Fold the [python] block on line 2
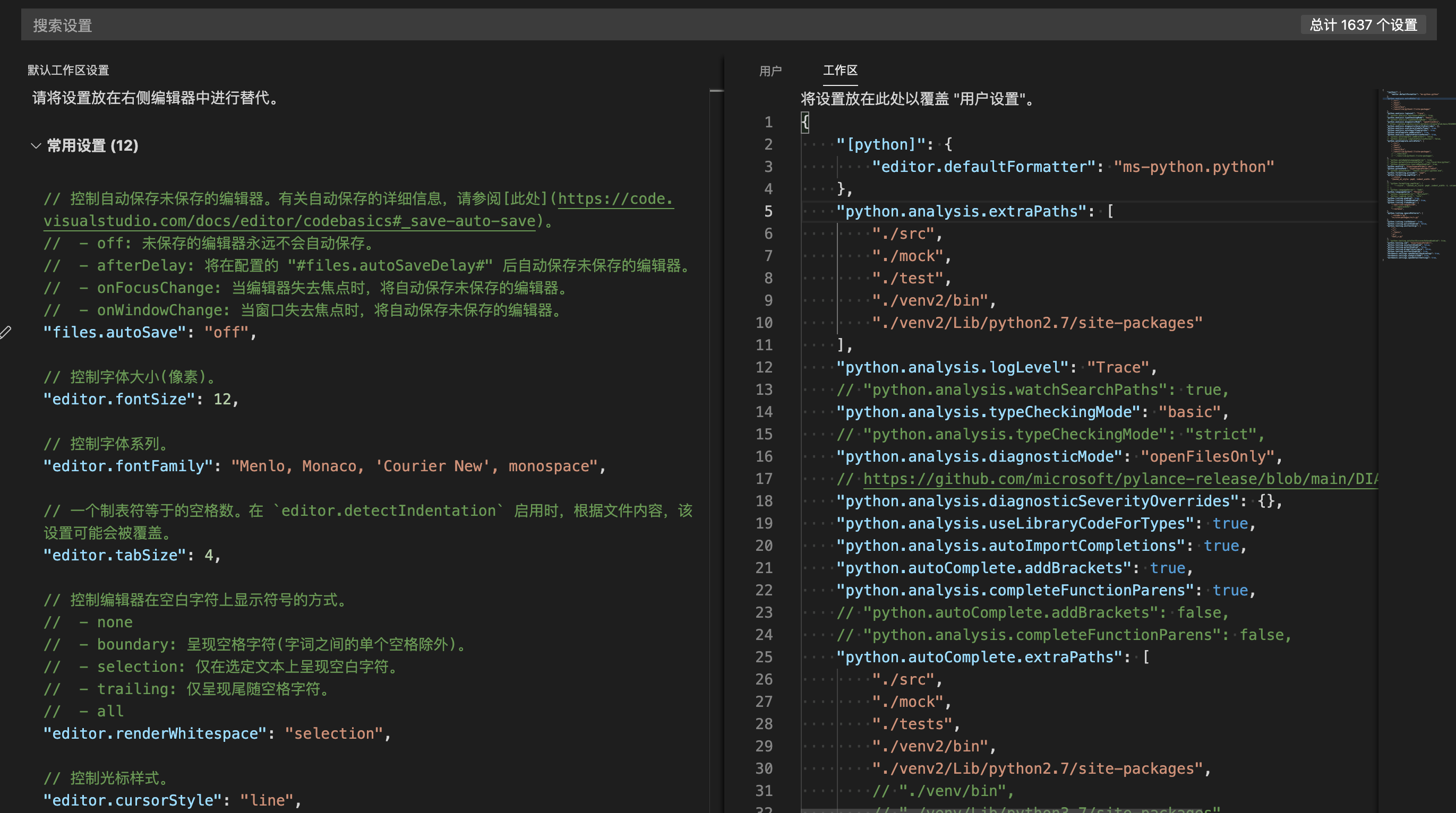Viewport: 1456px width, 813px height. pyautogui.click(x=790, y=144)
